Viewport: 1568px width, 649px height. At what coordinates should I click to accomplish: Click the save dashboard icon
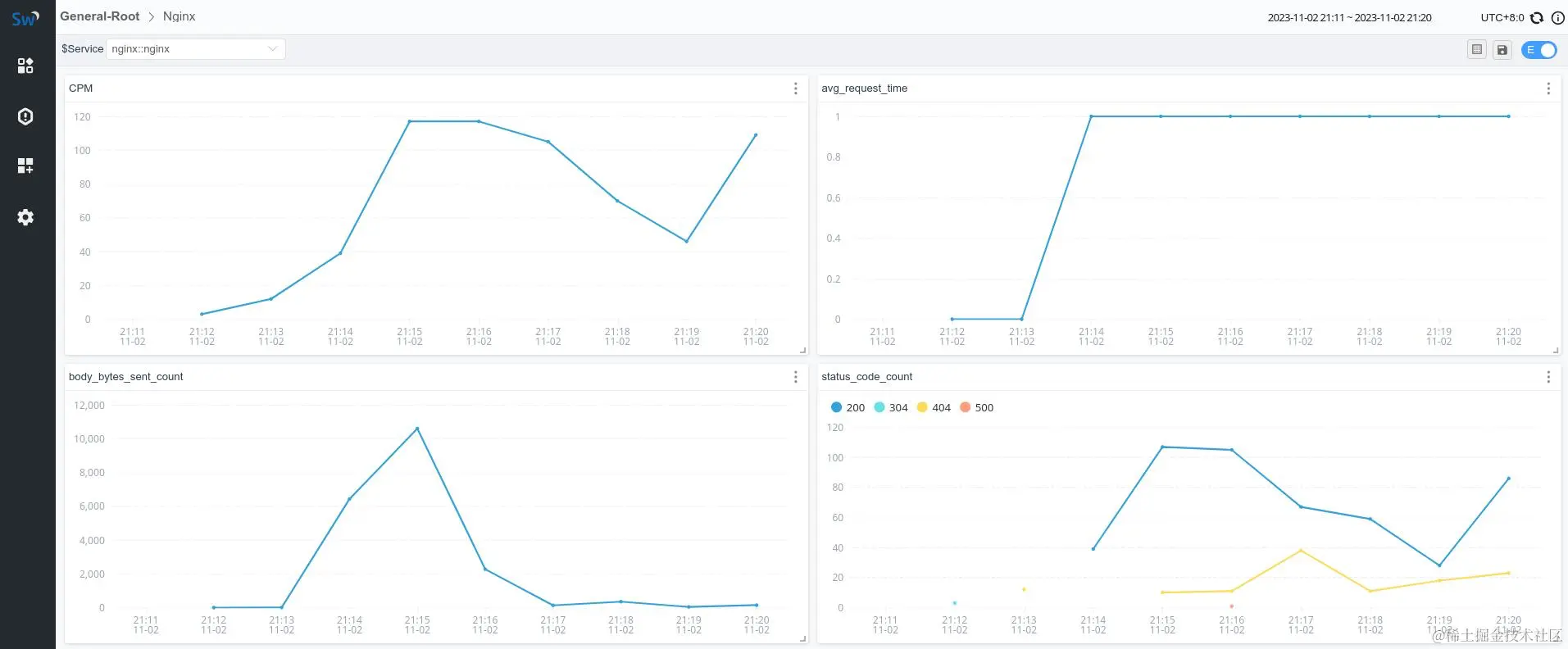click(x=1502, y=50)
